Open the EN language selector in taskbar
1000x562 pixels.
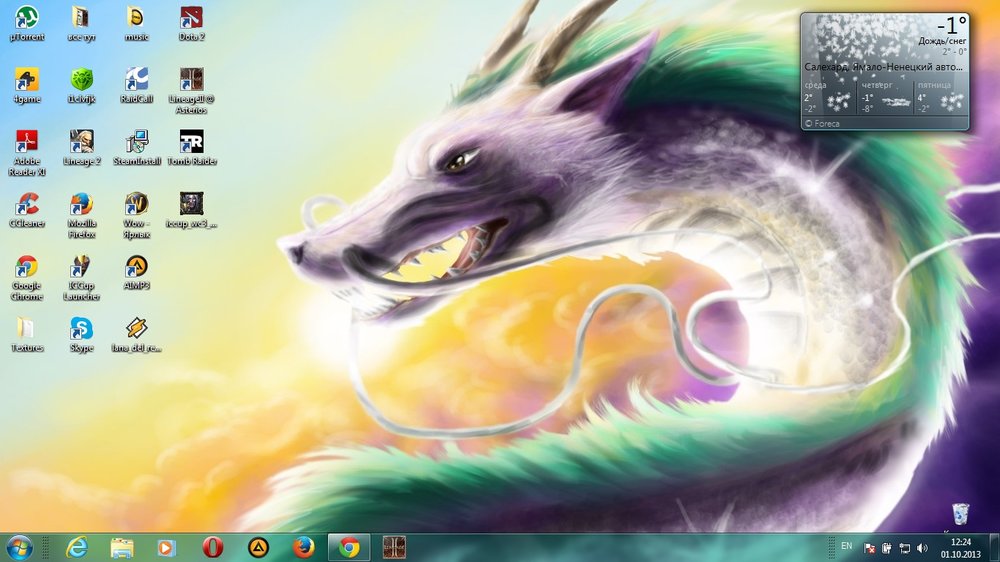click(847, 547)
